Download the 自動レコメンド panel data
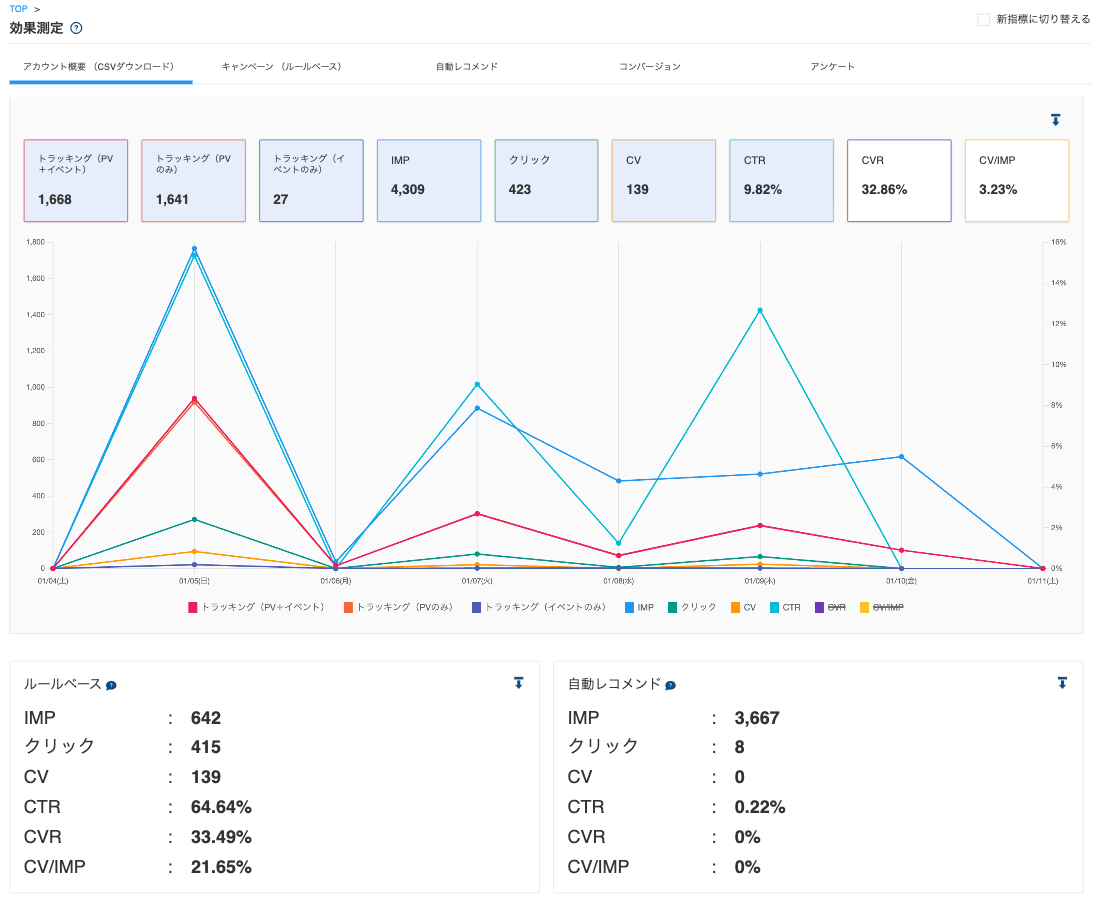 click(x=1062, y=683)
